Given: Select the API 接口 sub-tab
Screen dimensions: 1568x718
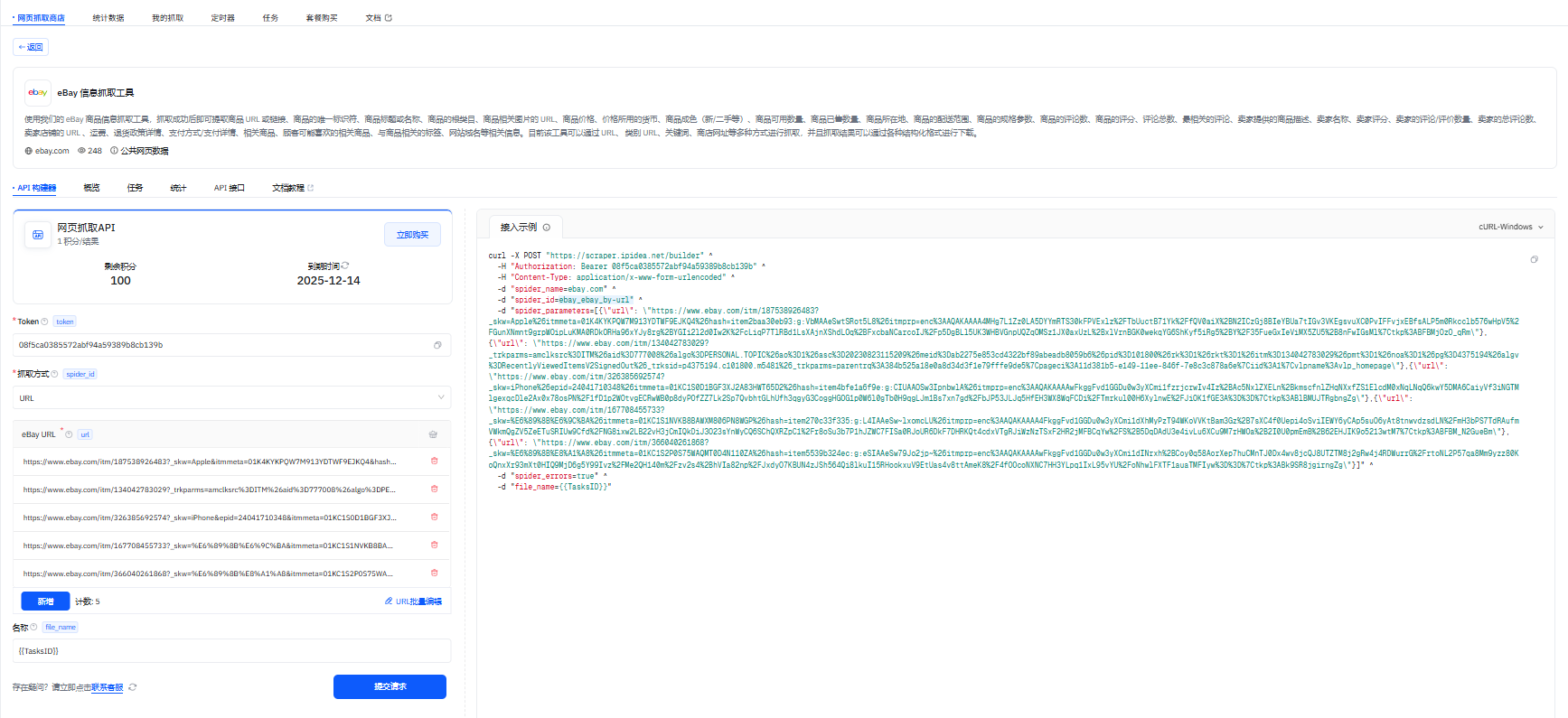Looking at the screenshot, I should 229,188.
